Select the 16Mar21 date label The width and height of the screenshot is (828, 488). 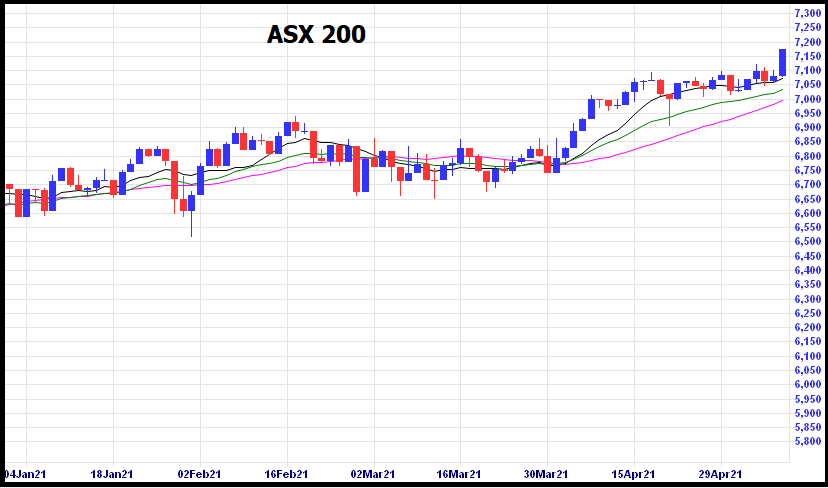pyautogui.click(x=459, y=473)
